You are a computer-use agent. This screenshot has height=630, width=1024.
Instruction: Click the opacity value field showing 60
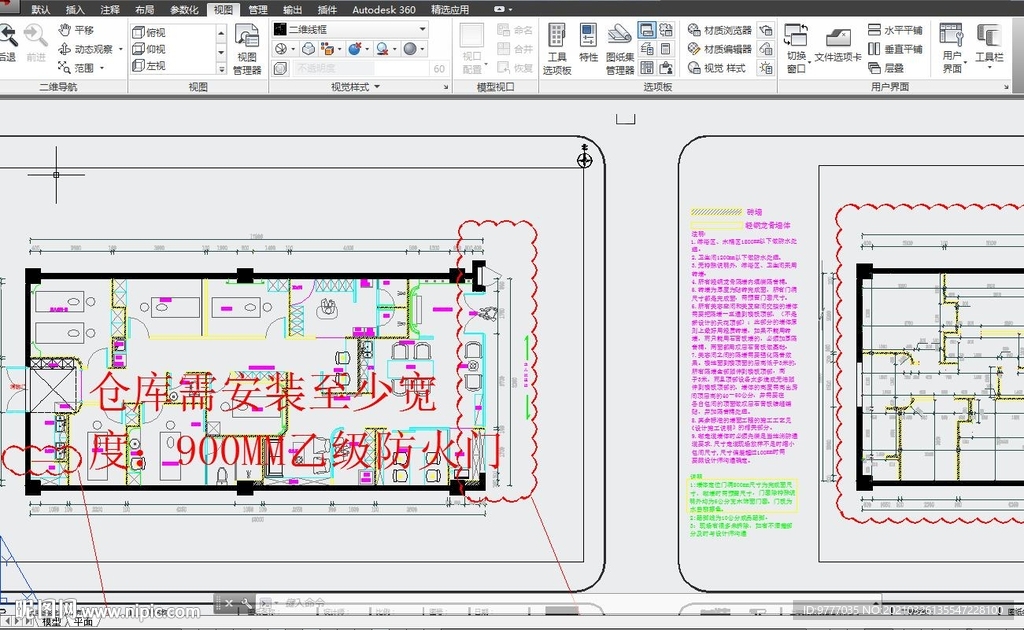438,69
